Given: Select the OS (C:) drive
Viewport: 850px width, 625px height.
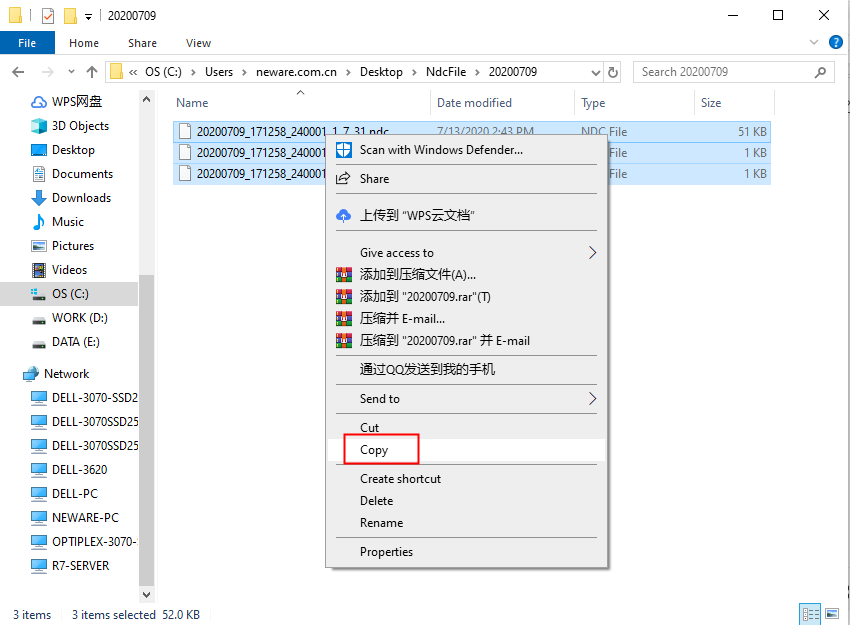Looking at the screenshot, I should 69,294.
